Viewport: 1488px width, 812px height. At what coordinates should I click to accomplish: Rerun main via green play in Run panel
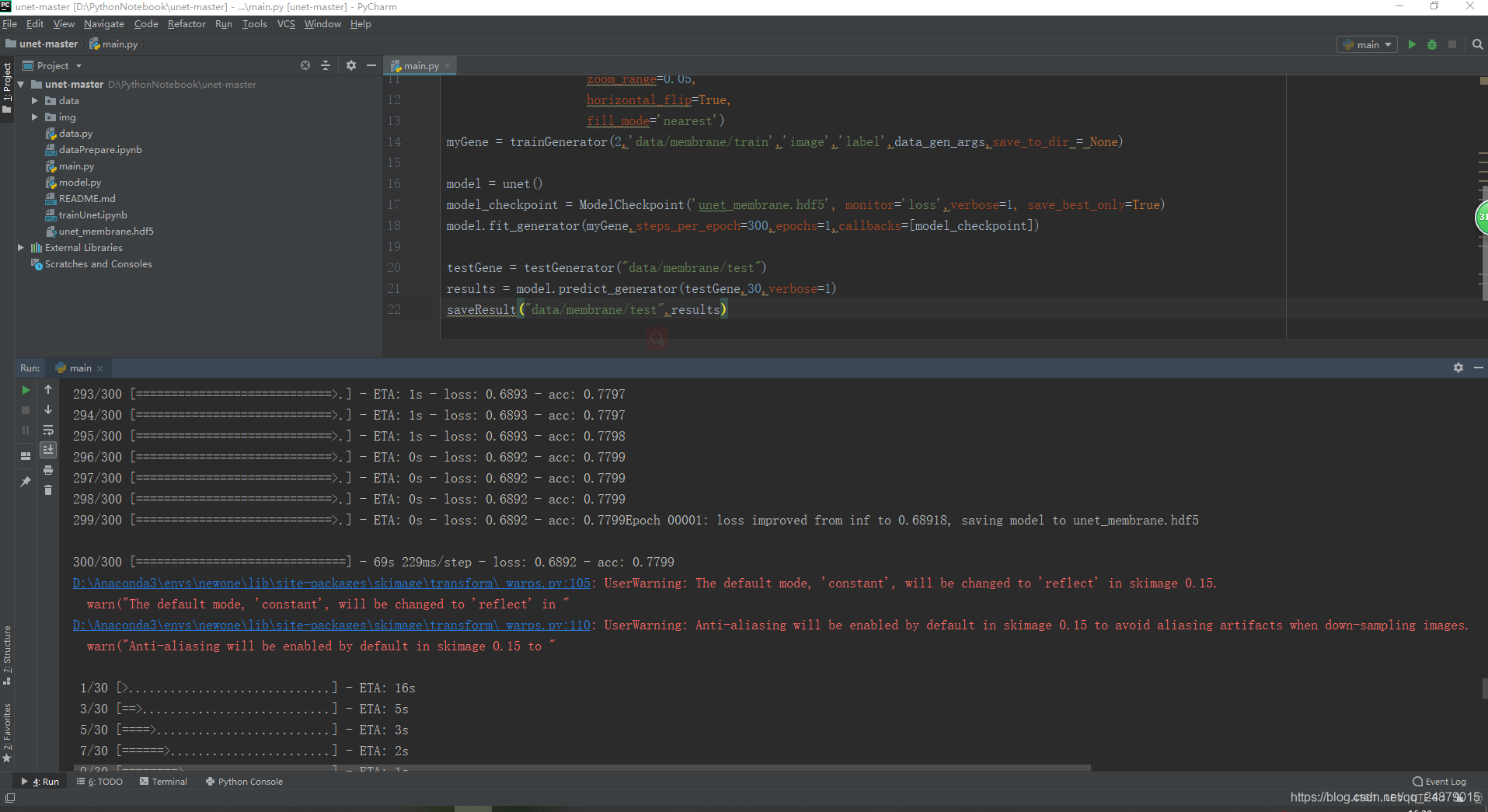(25, 390)
